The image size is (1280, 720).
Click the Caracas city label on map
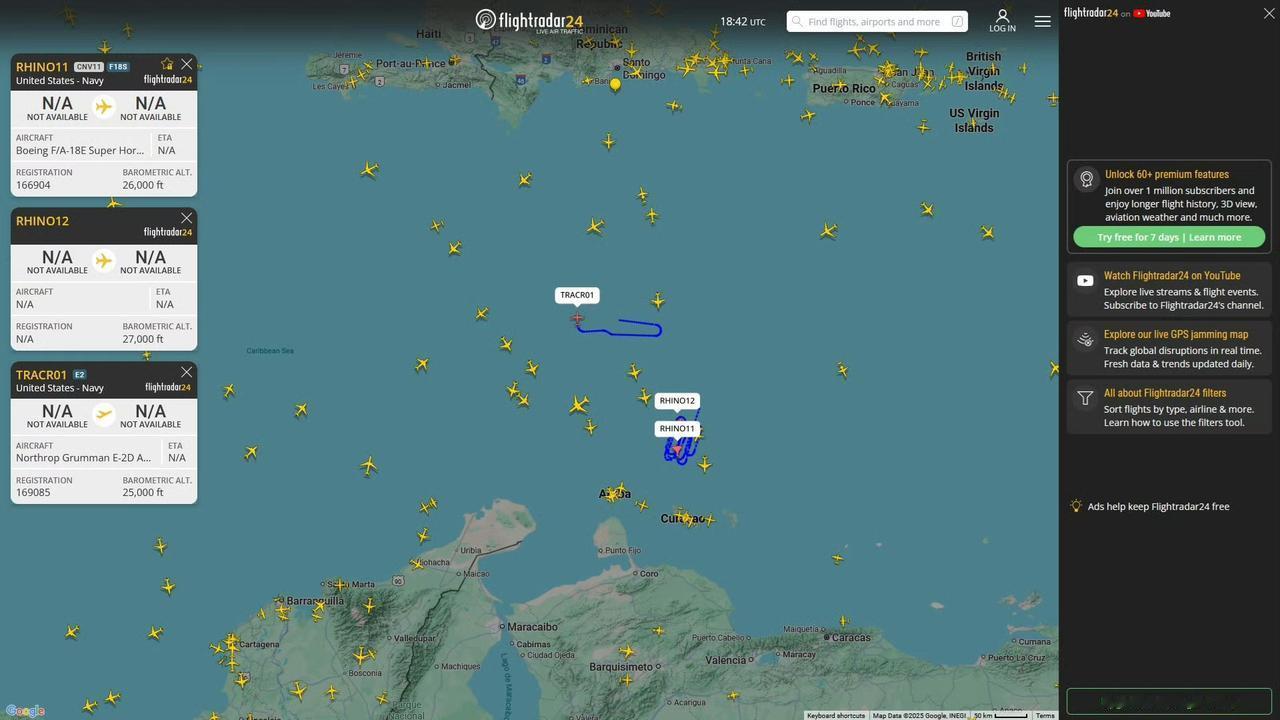point(852,637)
